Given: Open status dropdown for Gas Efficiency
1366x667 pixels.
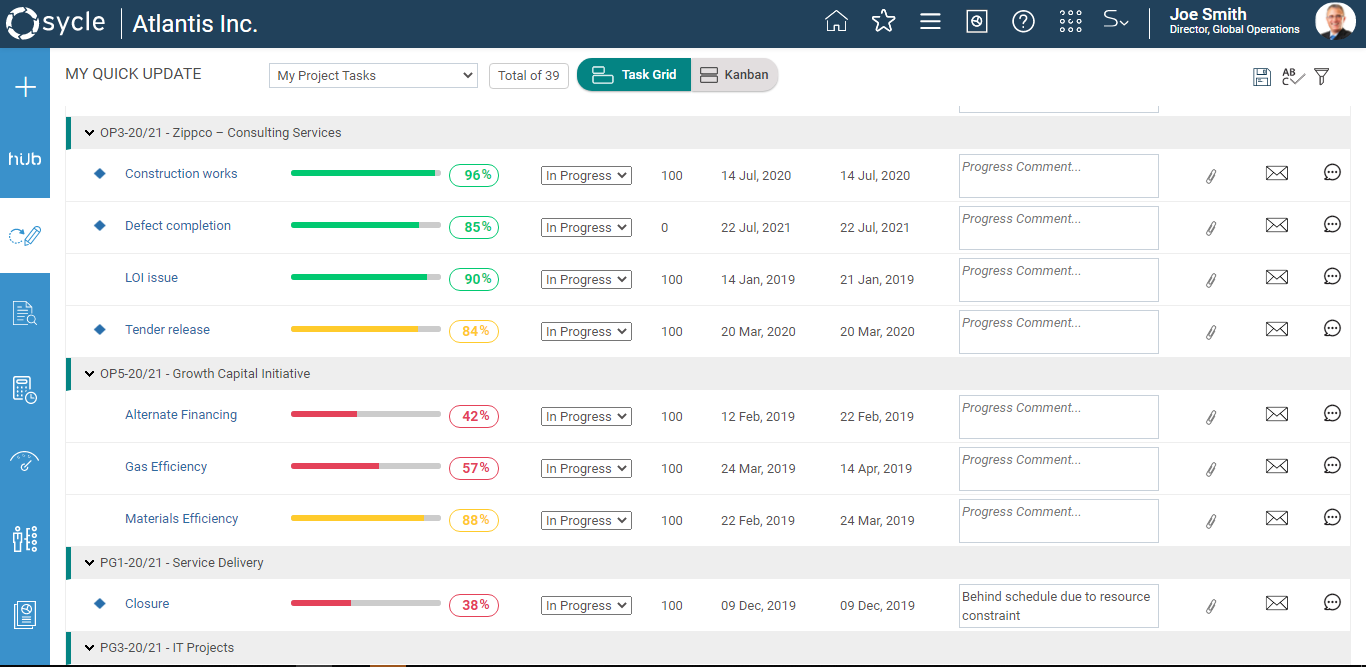Looking at the screenshot, I should (586, 468).
